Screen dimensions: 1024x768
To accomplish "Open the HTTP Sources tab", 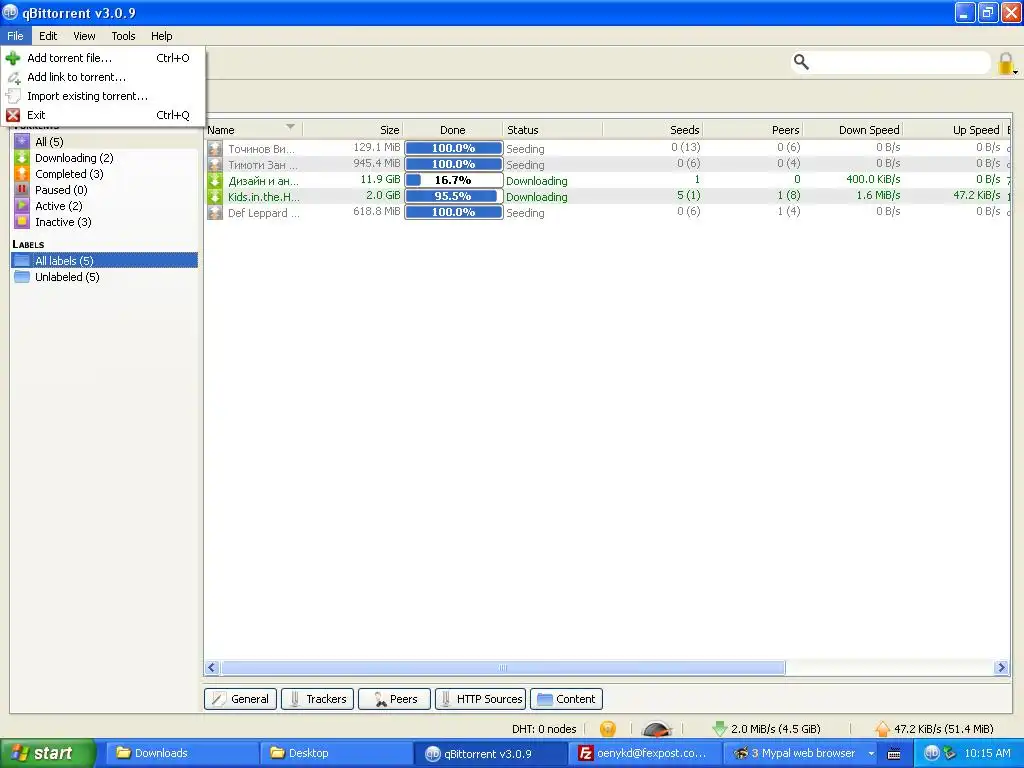I will 481,699.
